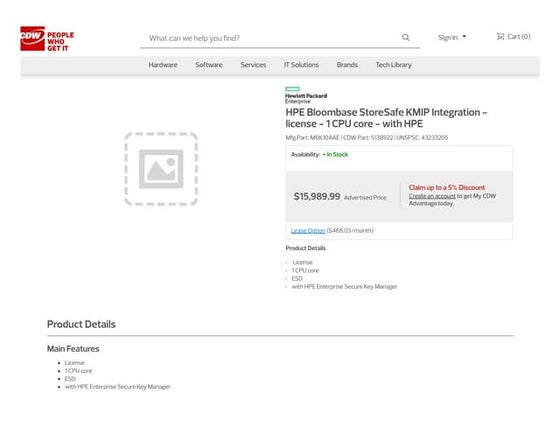Click the Hewlett Packard Enterprise logo

tap(306, 95)
